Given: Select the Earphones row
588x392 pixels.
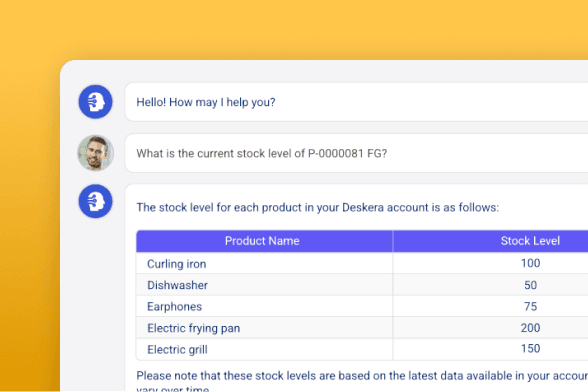Looking at the screenshot, I should 362,306.
